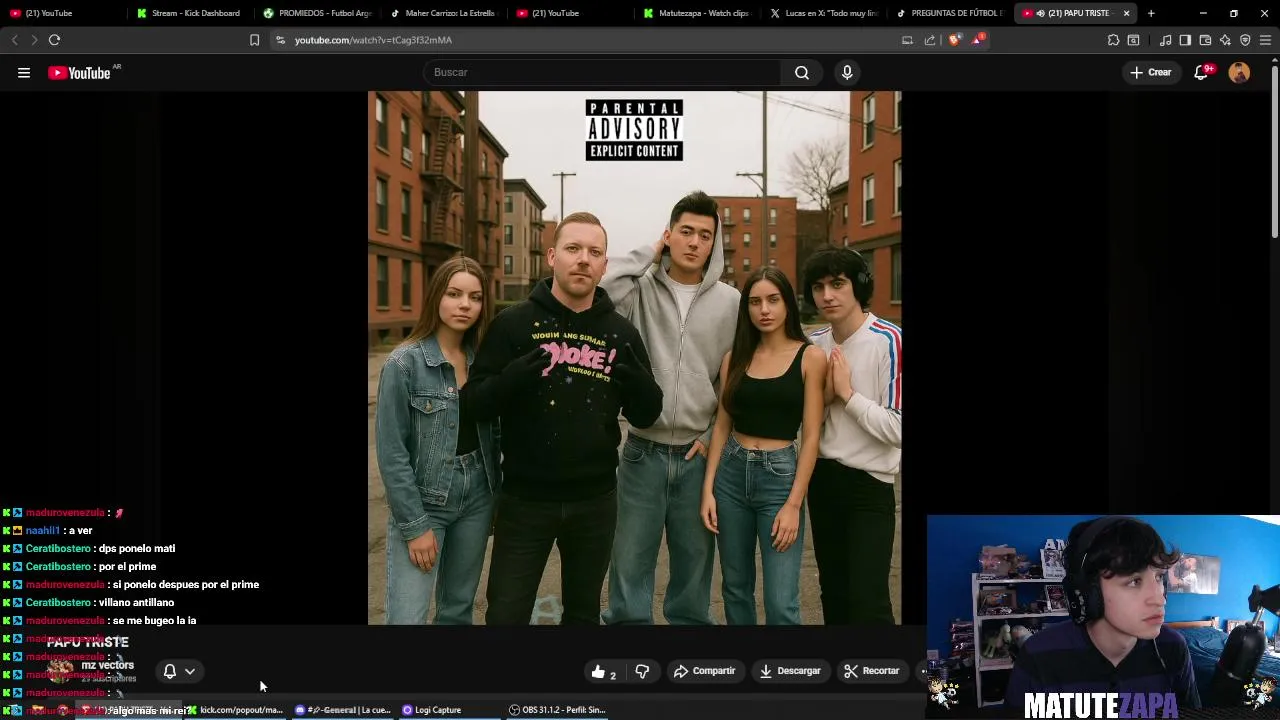Click the site settings icon in address bar
This screenshot has width=1280, height=720.
pyautogui.click(x=281, y=40)
